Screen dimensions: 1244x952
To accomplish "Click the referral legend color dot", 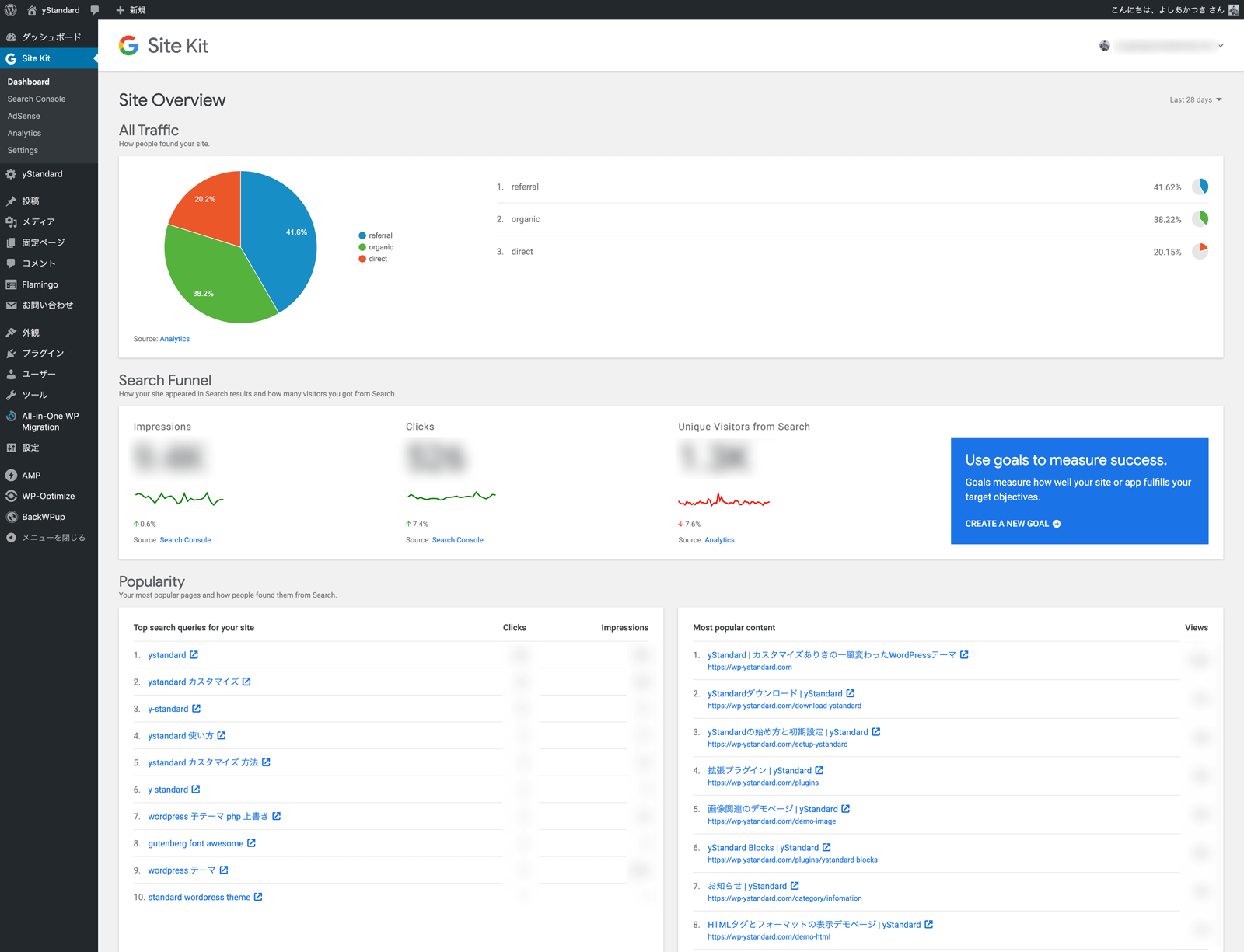I will coord(362,235).
